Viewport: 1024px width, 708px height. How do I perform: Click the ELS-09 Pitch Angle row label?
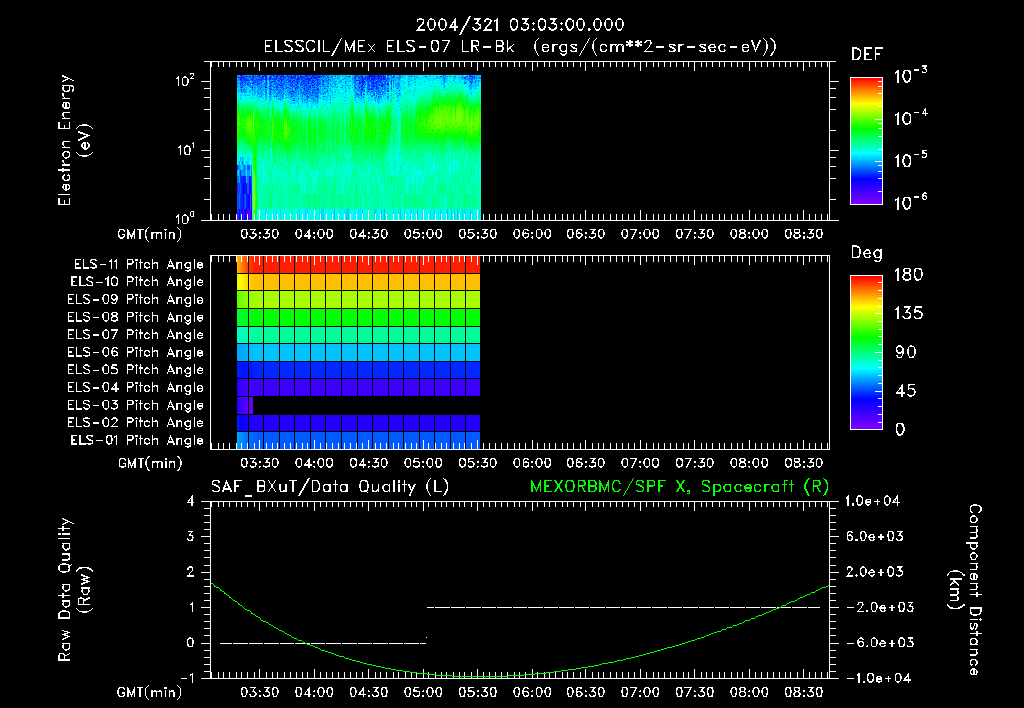pyautogui.click(x=135, y=300)
